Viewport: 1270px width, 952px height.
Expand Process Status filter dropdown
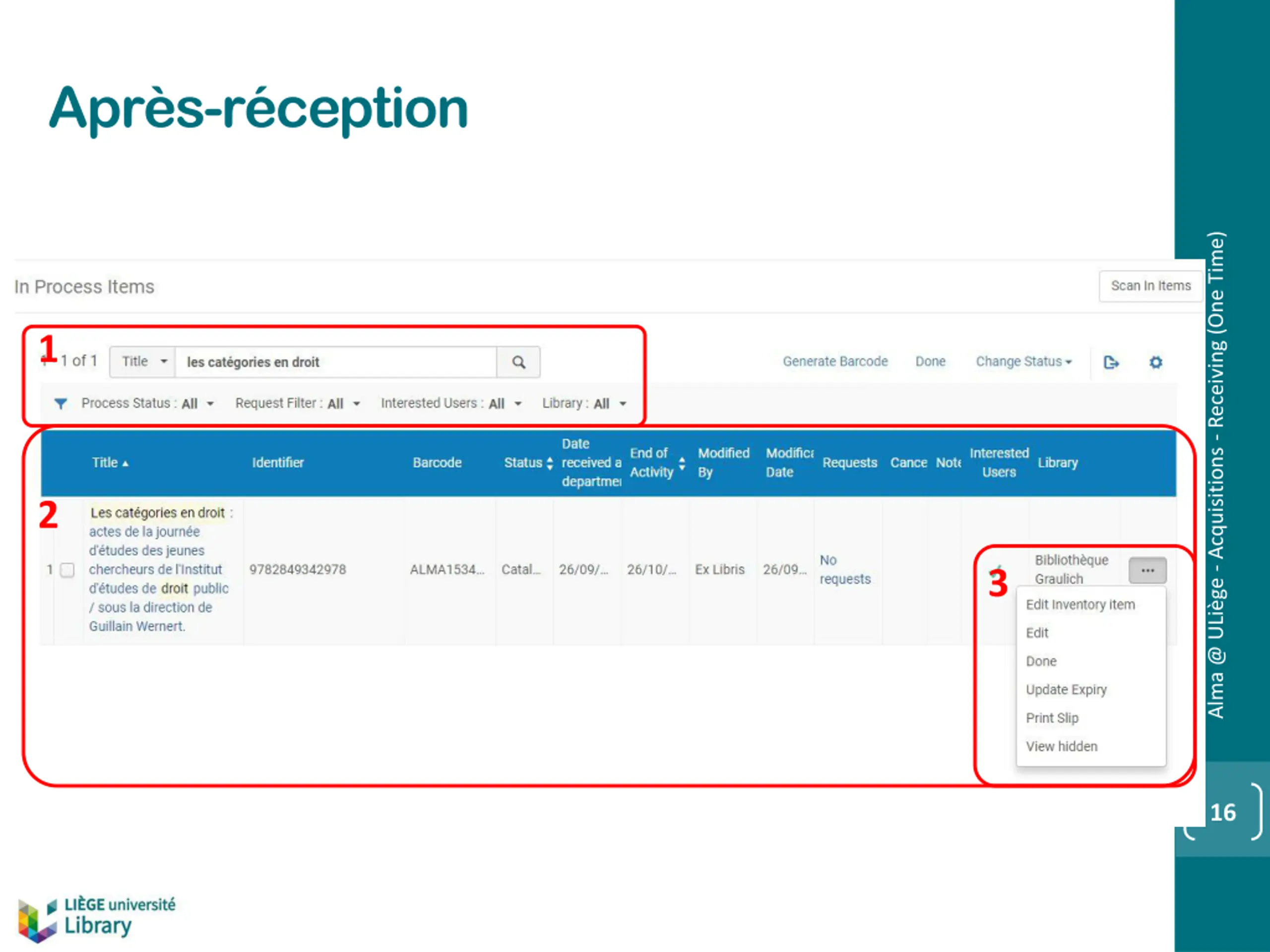[147, 404]
